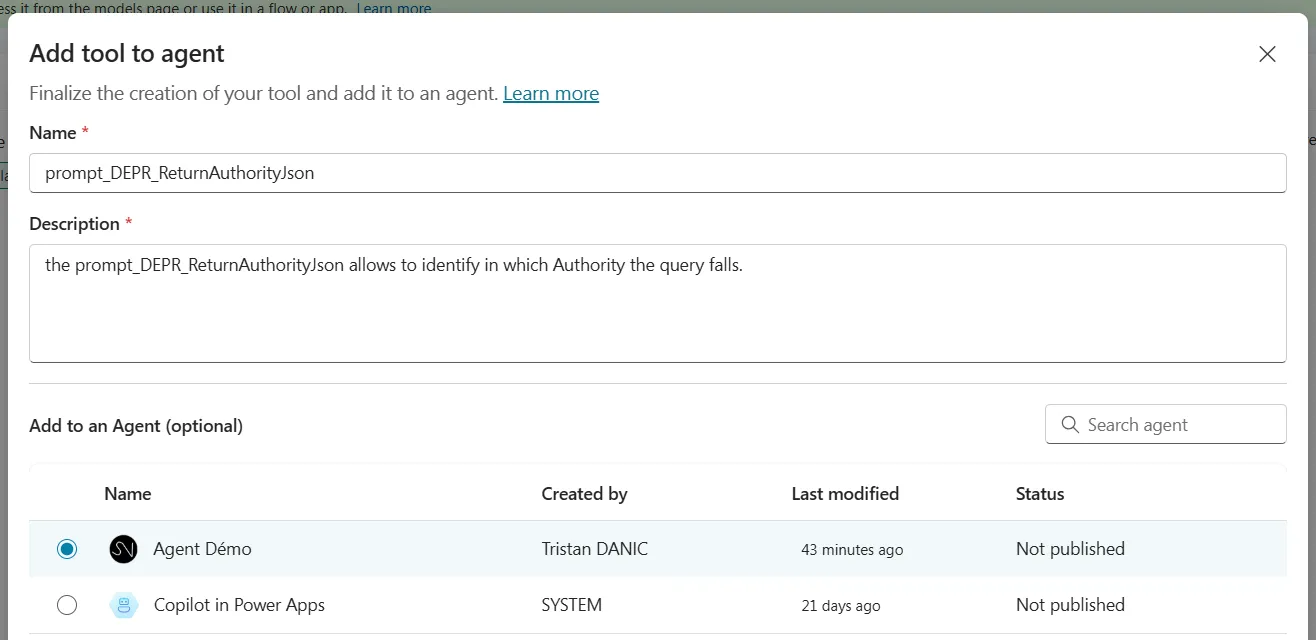Click the Agent Démo name text

[202, 549]
